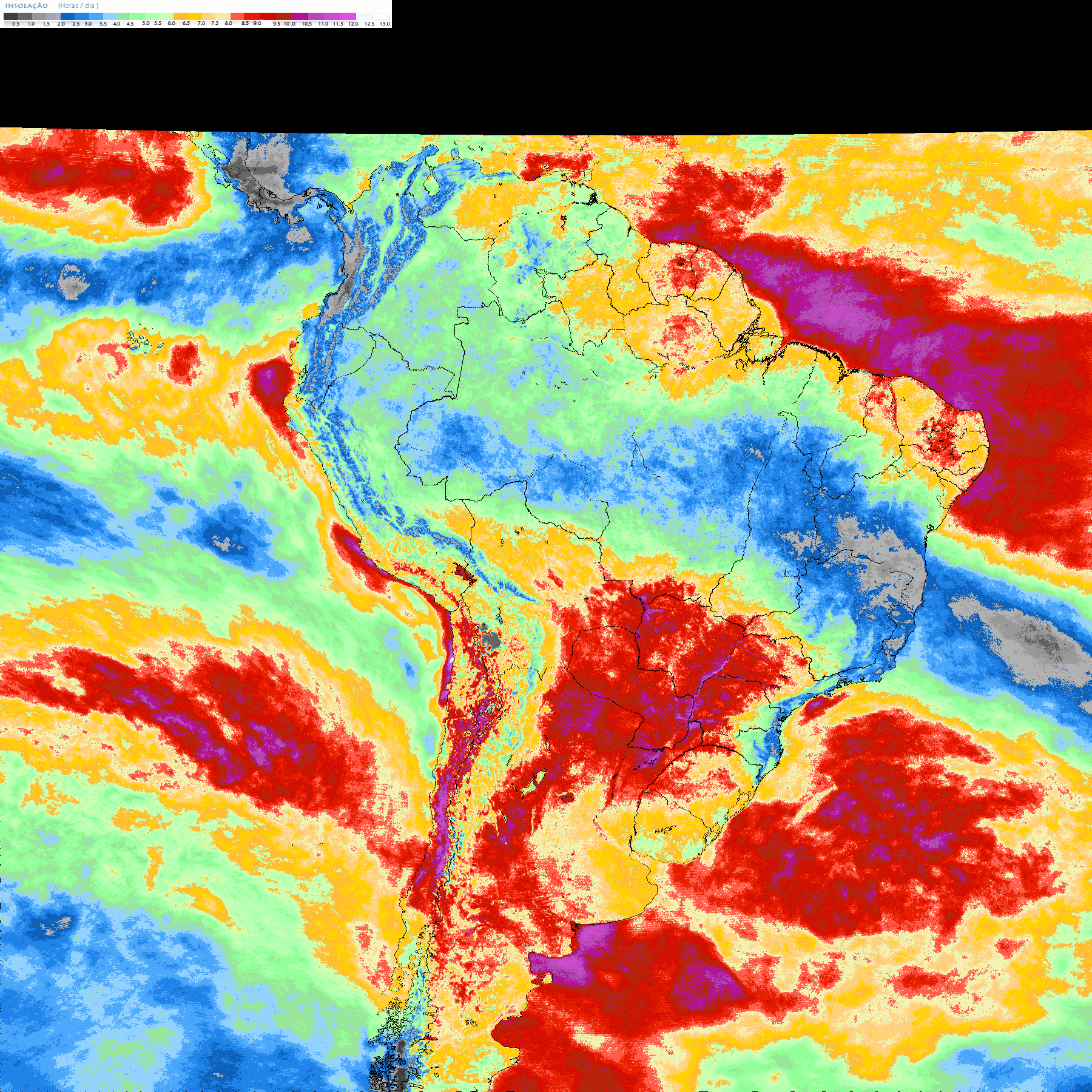This screenshot has width=1092, height=1092.
Task: Click the 0.5 legend value
Action: tap(16, 24)
